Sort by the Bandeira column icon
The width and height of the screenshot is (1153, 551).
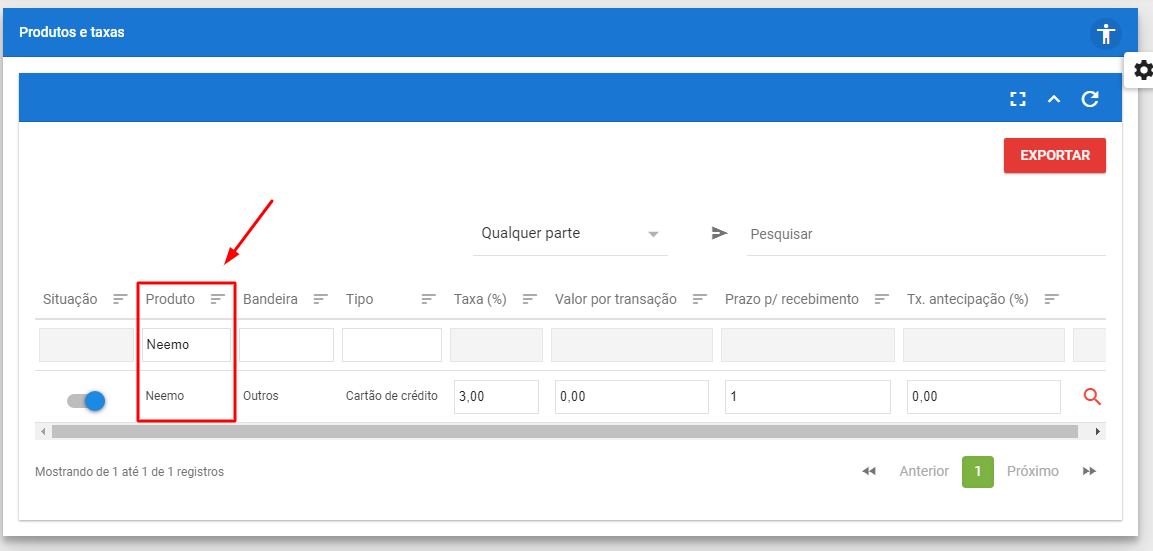320,299
